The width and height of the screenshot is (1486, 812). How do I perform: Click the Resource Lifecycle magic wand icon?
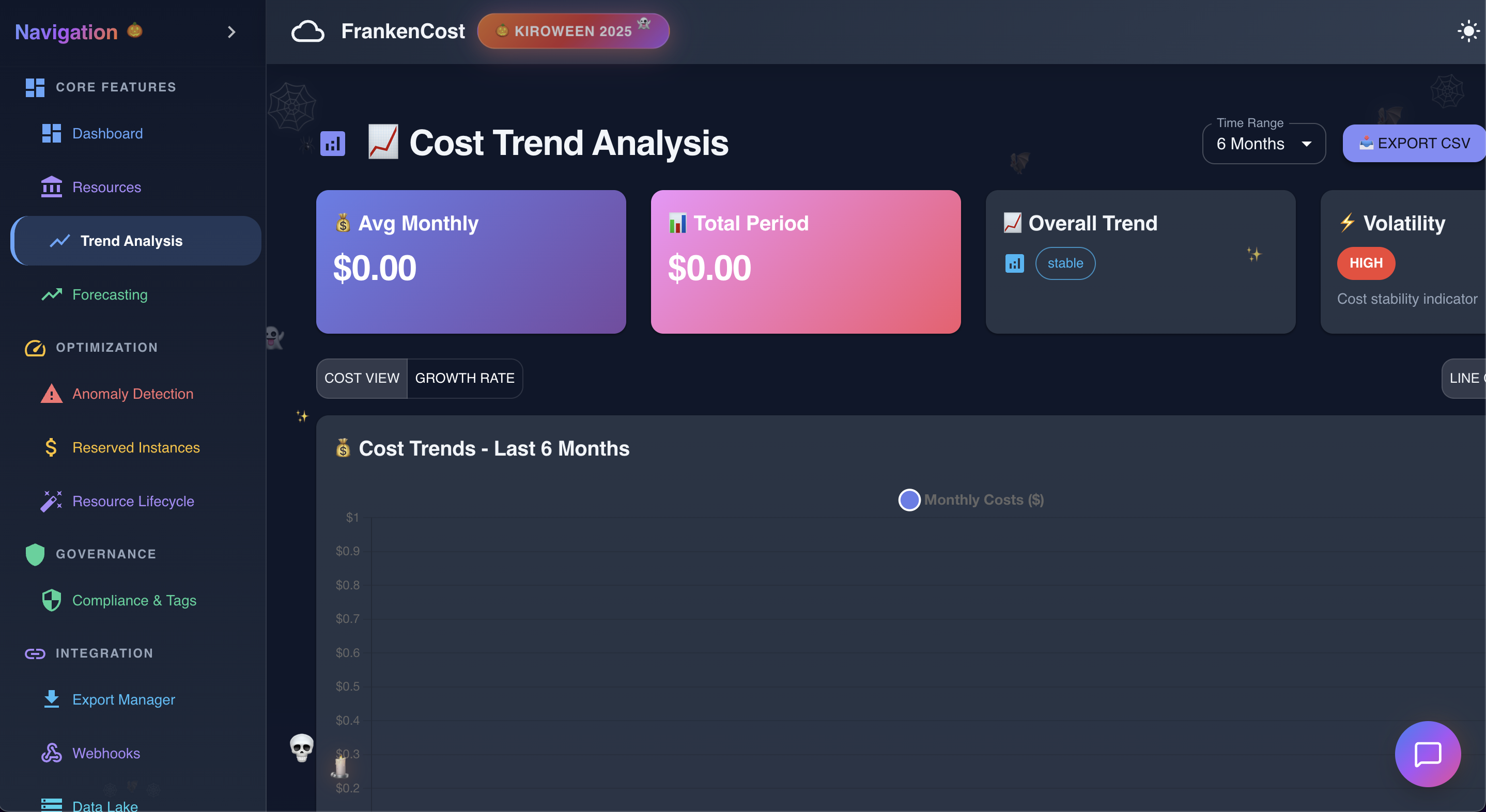(51, 501)
